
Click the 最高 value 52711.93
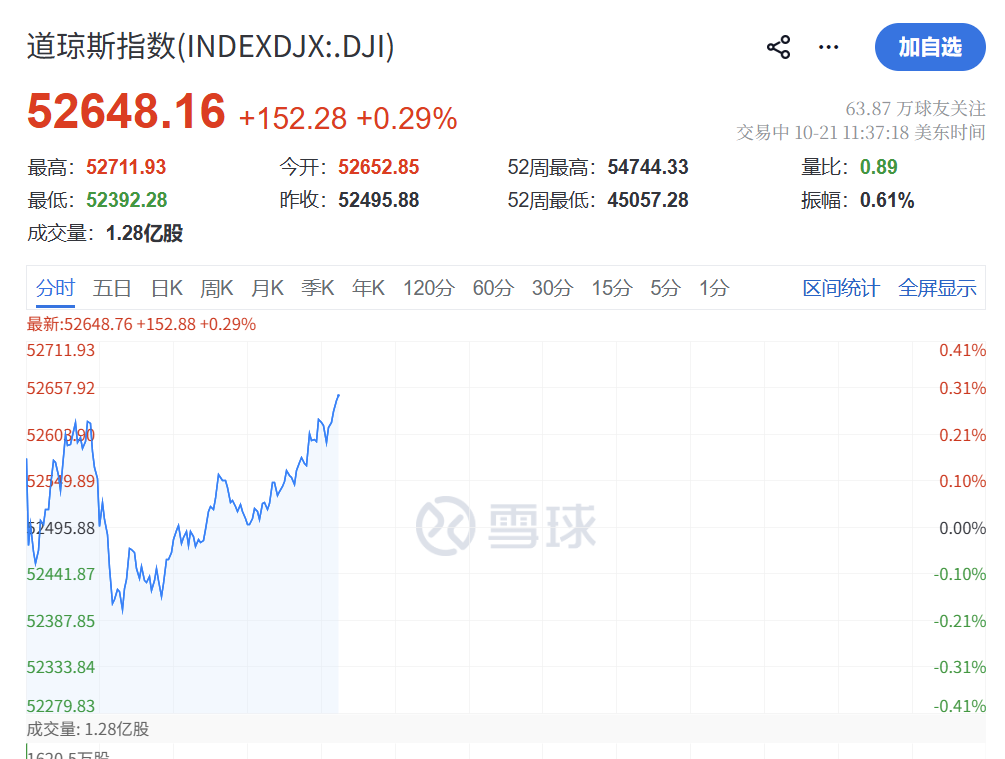pyautogui.click(x=126, y=167)
